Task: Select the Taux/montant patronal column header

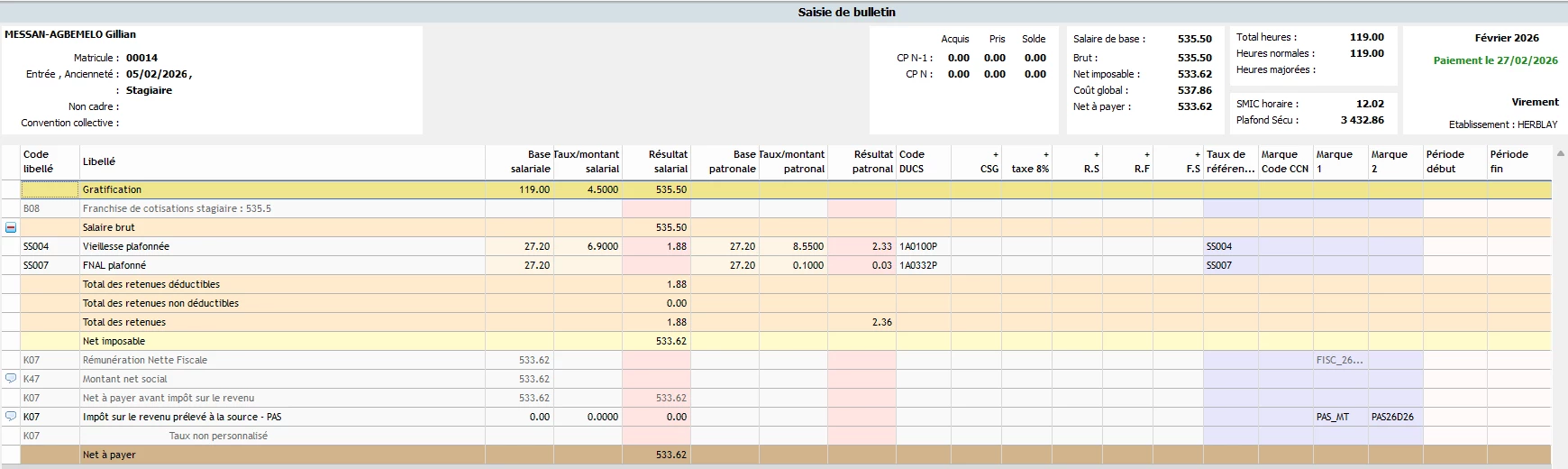Action: pyautogui.click(x=793, y=162)
